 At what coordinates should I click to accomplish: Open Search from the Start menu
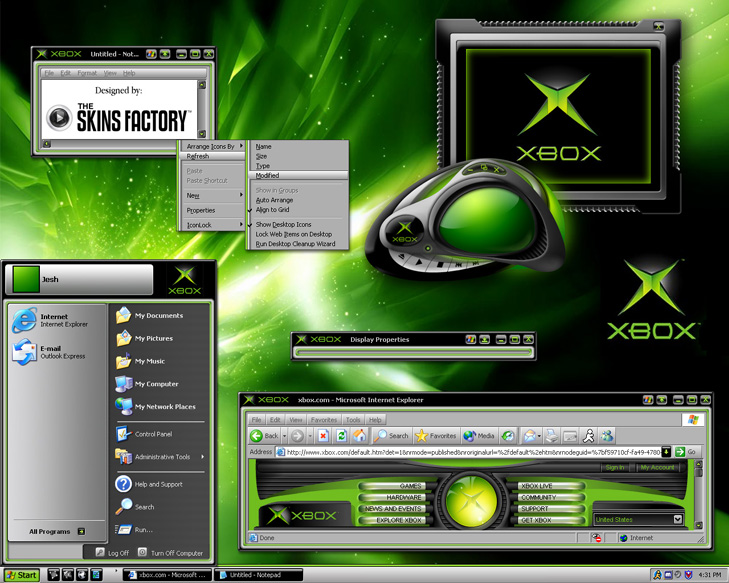click(135, 507)
